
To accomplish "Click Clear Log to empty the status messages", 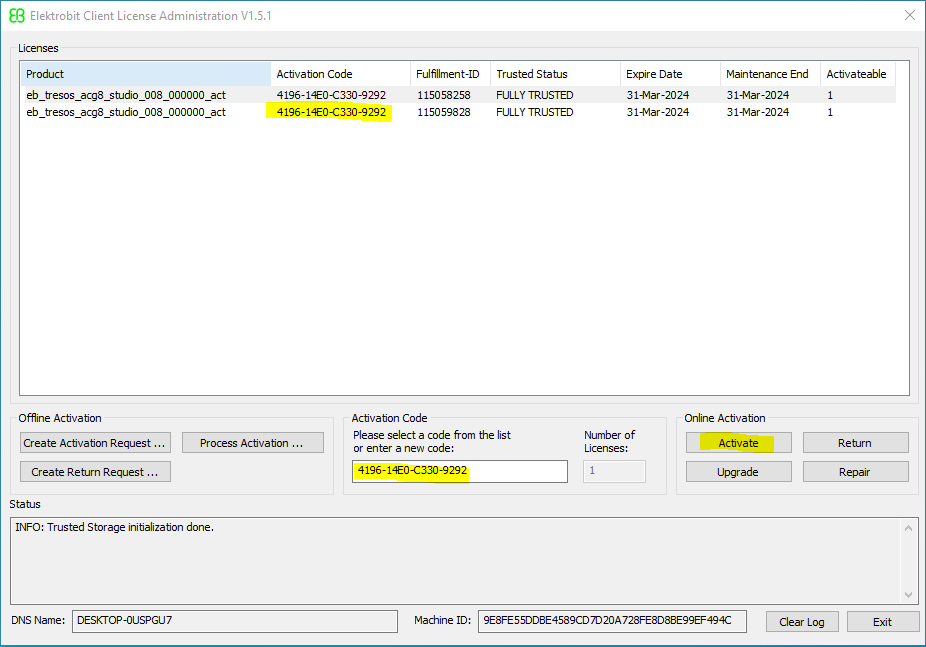I will pos(802,621).
